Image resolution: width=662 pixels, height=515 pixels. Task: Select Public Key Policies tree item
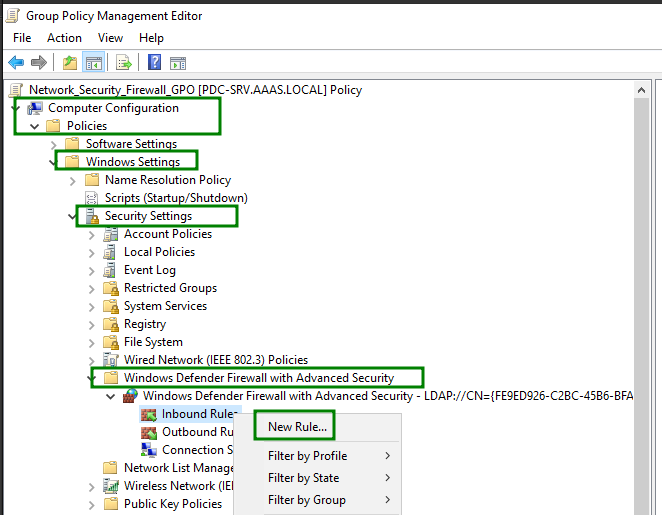(173, 504)
